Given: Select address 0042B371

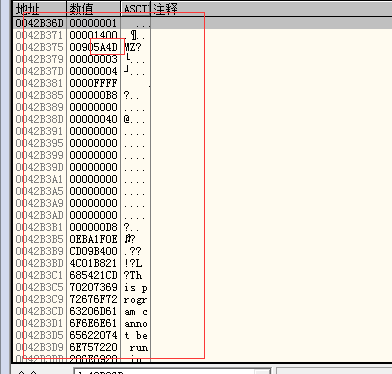Looking at the screenshot, I should tap(39, 35).
